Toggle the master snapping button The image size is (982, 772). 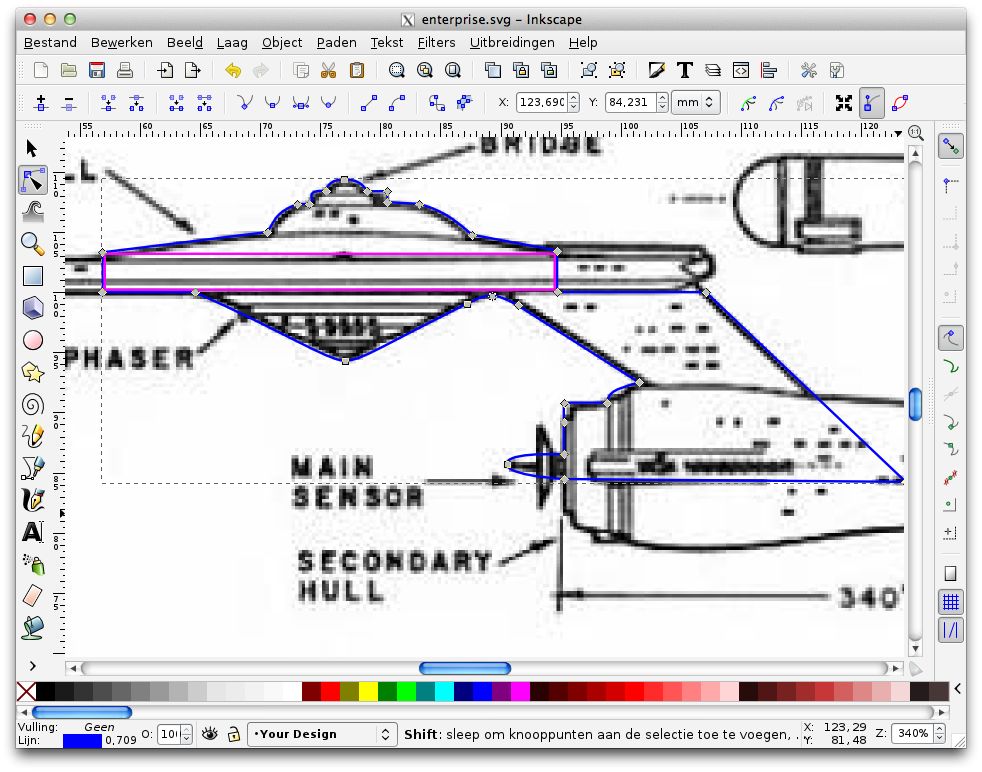[951, 147]
